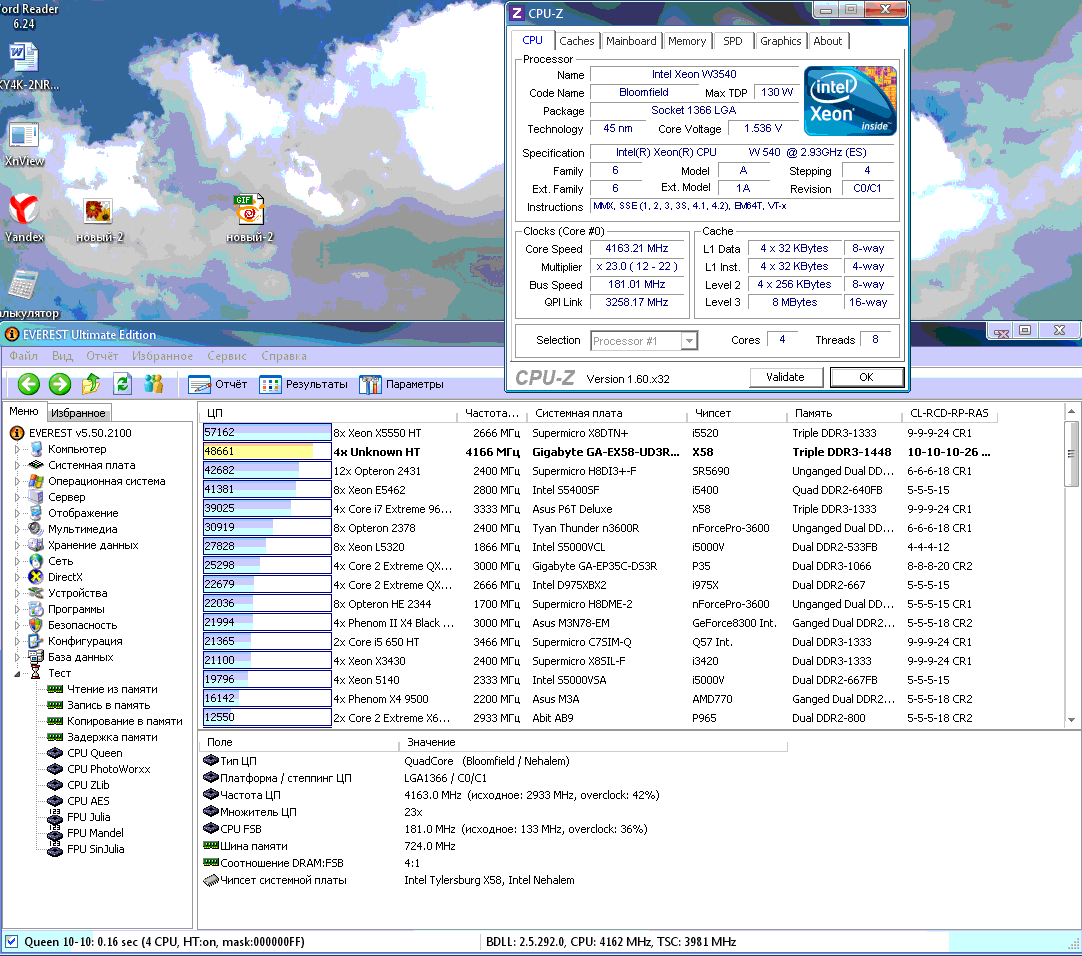Screen dimensions: 1082x956
Task: Toggle the Queen 10-10 status bar checkbox
Action: point(11,941)
